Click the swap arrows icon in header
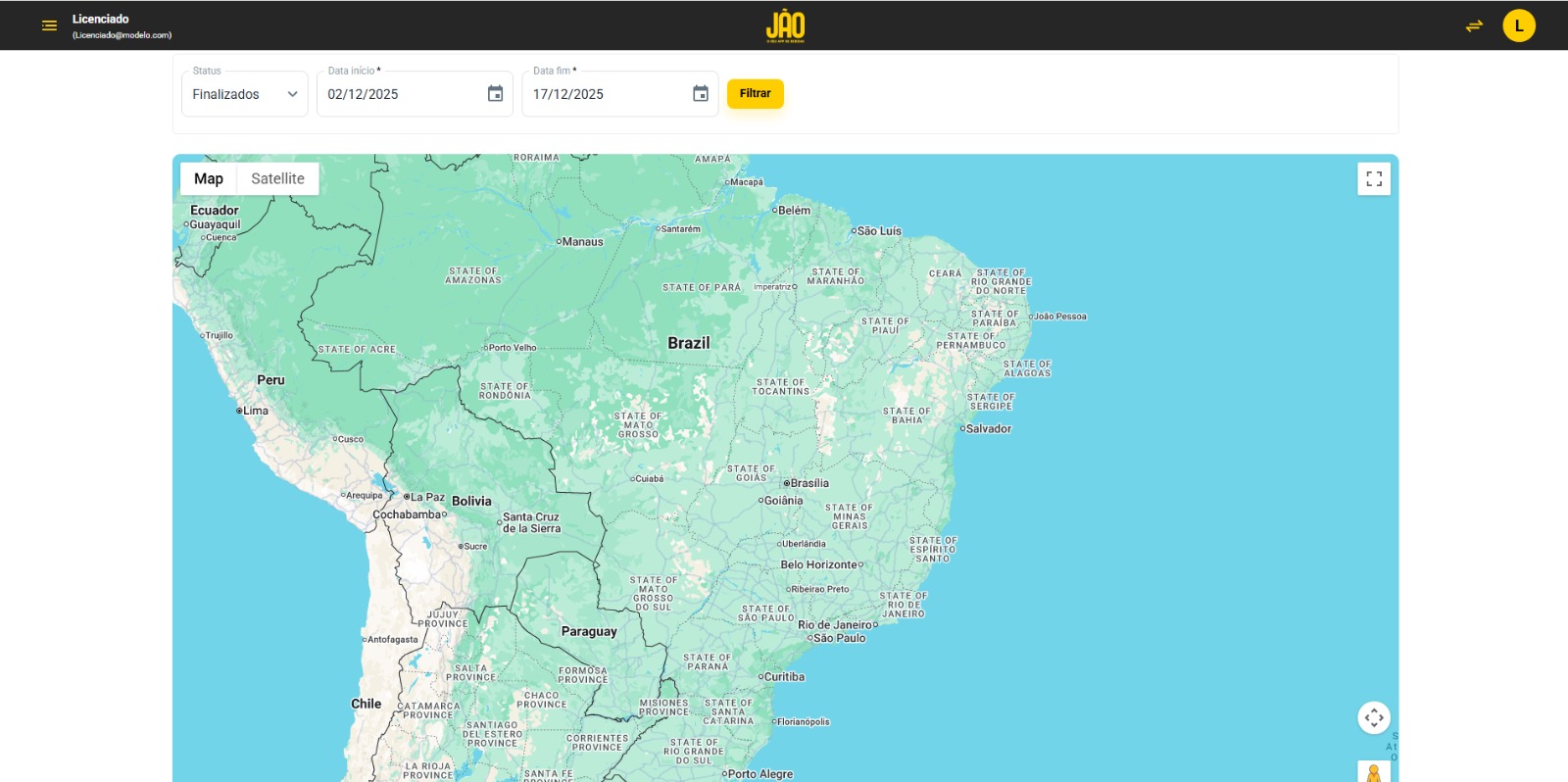The width and height of the screenshot is (1568, 782). [1474, 26]
